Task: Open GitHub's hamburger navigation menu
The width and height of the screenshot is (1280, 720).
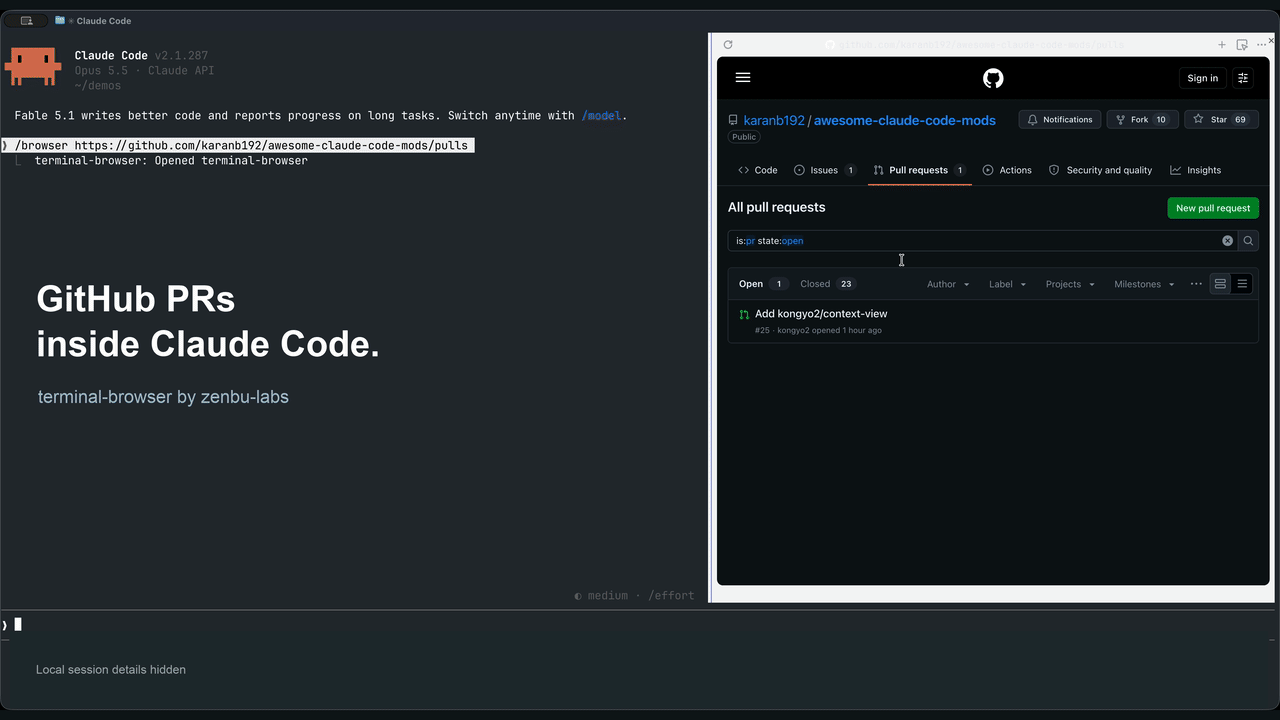Action: tap(743, 77)
